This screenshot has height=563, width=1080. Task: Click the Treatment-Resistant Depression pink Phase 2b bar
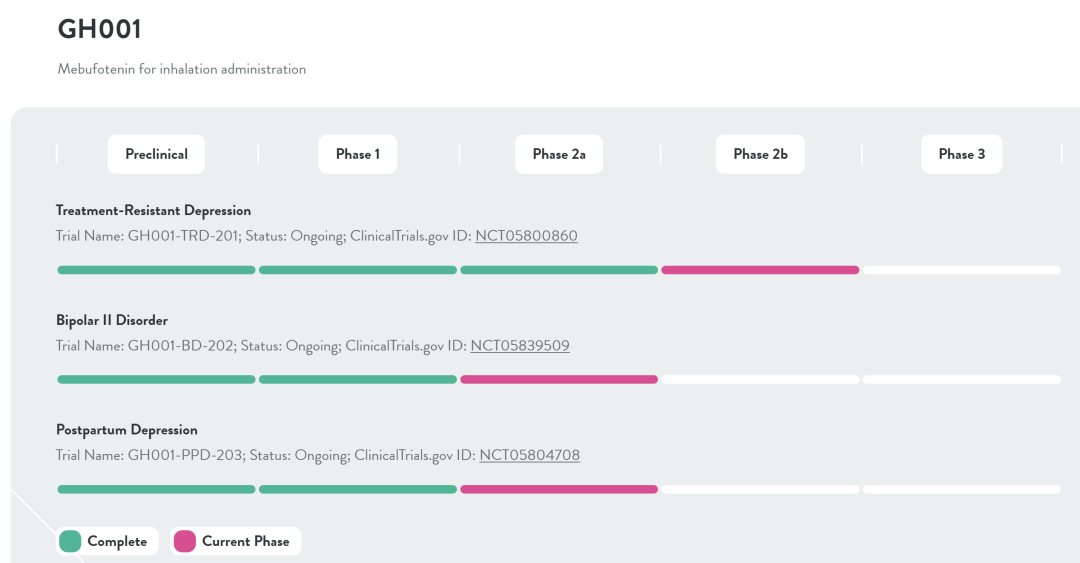(x=760, y=270)
